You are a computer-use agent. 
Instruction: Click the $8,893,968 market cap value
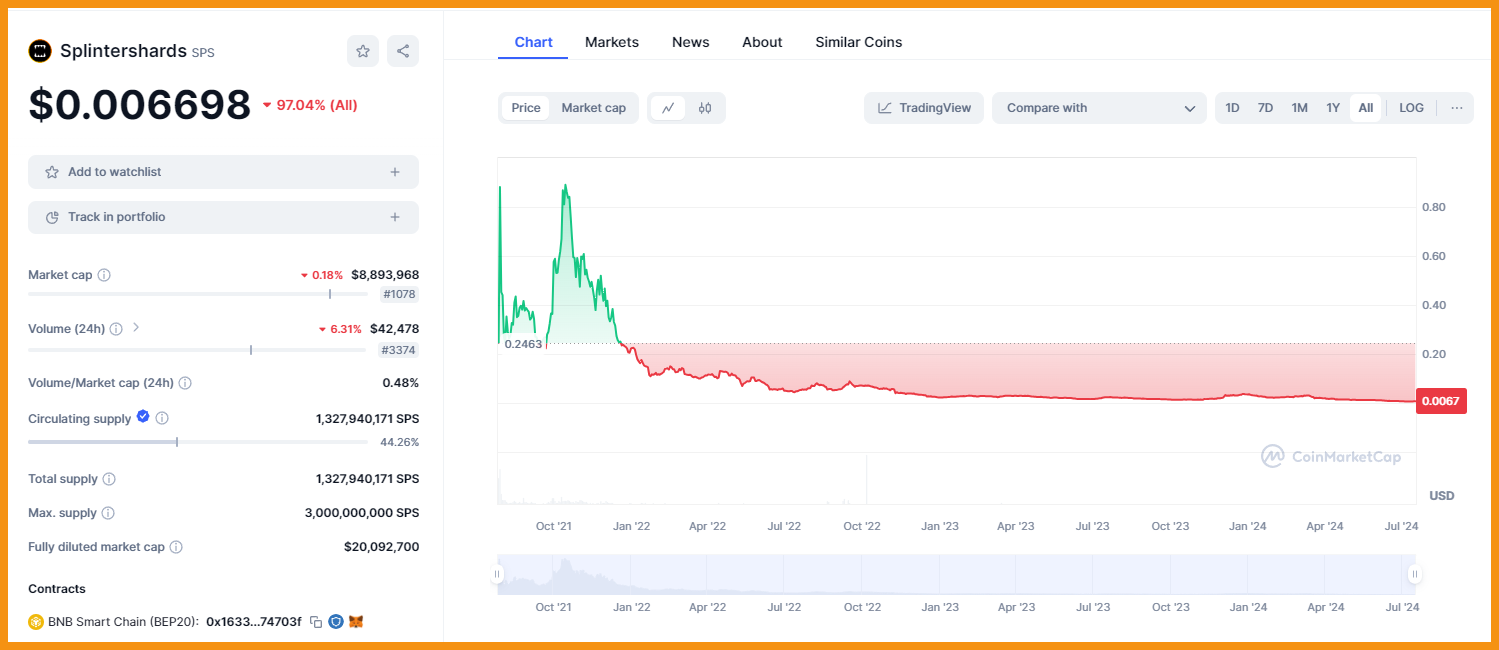[x=385, y=275]
